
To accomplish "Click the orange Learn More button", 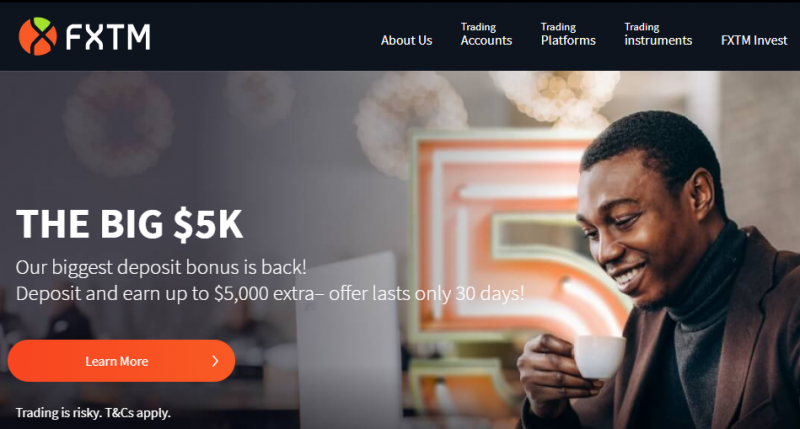I will (x=121, y=361).
